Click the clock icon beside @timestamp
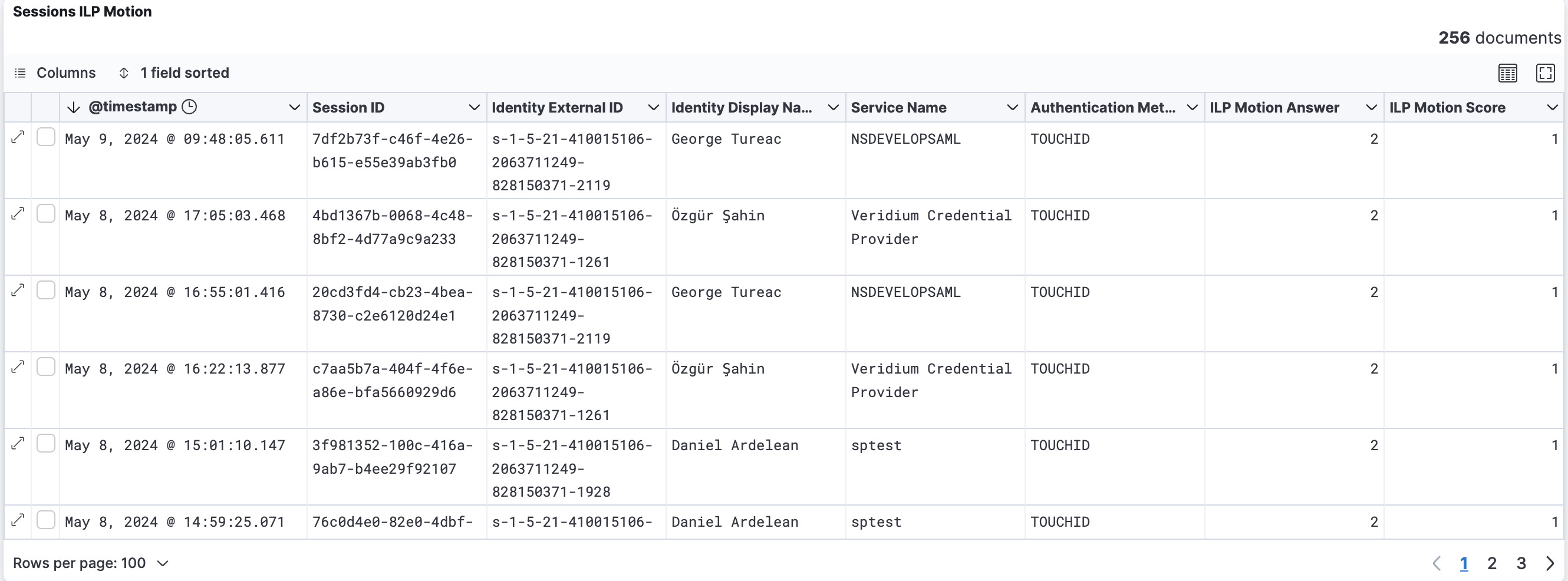The image size is (1568, 581). coord(189,107)
